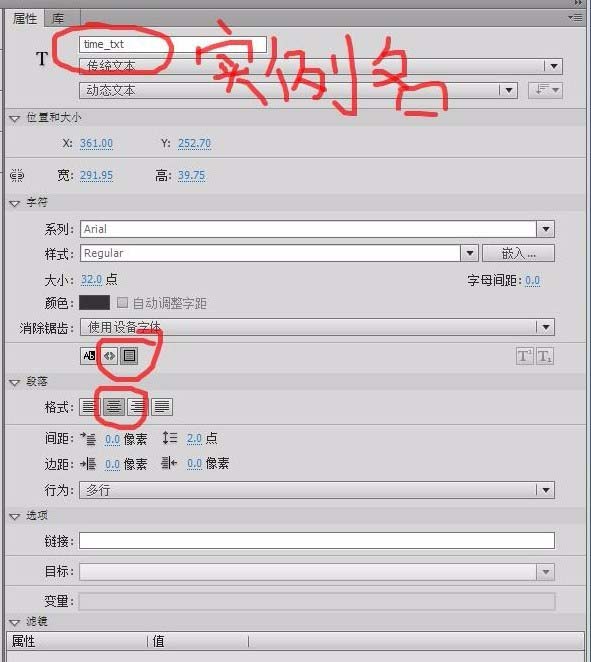Toggle render text as HTML icon

(109, 356)
